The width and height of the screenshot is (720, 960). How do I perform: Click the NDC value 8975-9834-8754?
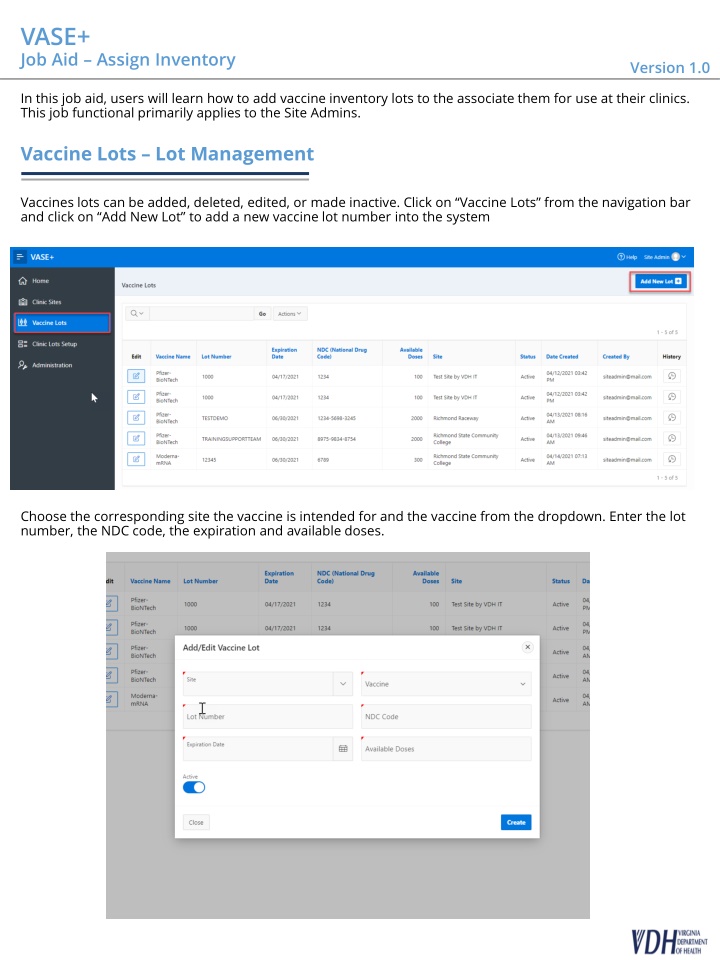click(x=336, y=439)
